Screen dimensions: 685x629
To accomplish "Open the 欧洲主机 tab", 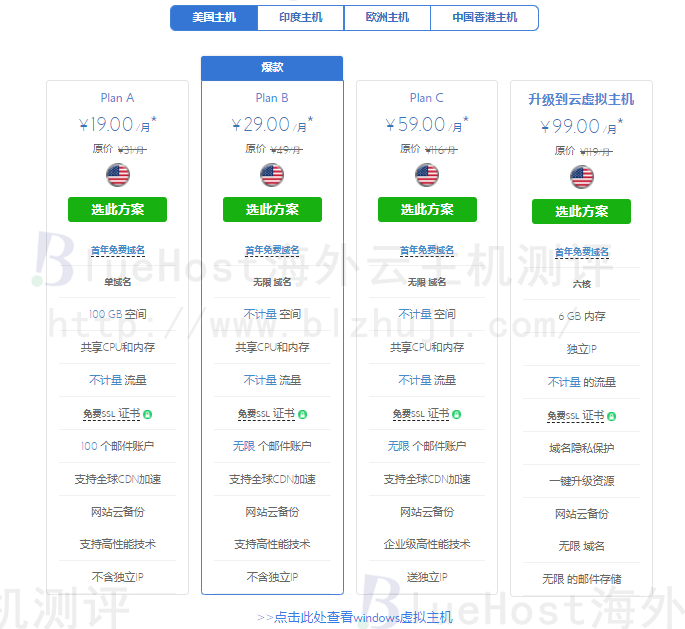I will point(387,18).
